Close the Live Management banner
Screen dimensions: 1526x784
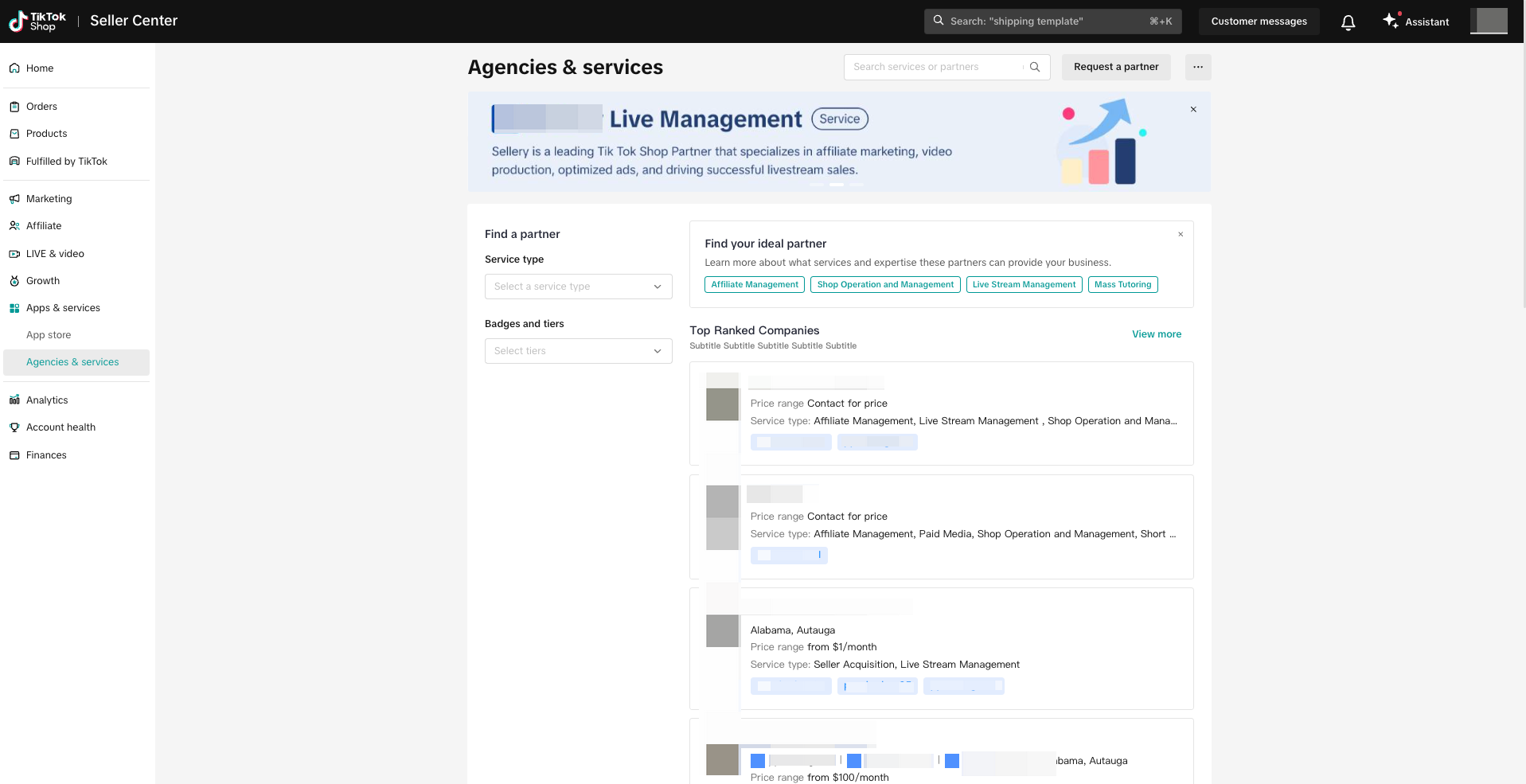click(1193, 110)
